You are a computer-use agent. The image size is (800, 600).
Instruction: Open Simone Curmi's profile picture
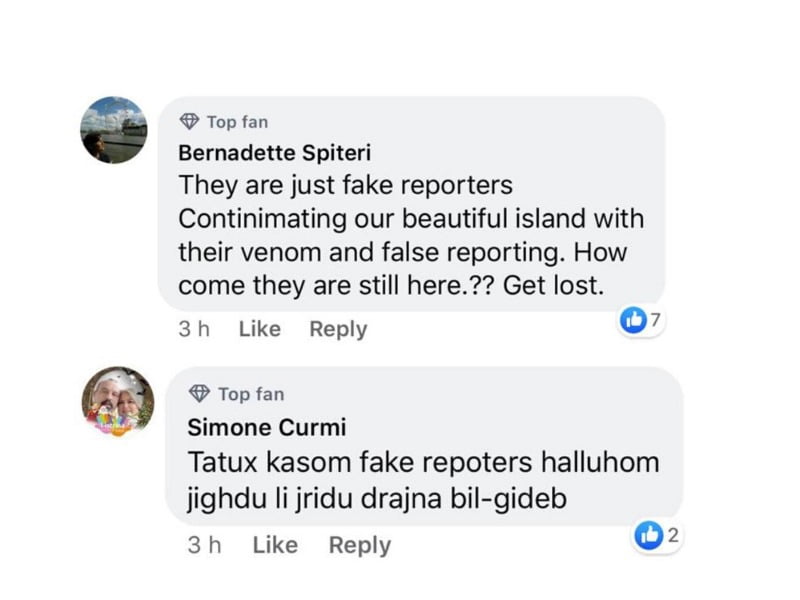point(118,402)
